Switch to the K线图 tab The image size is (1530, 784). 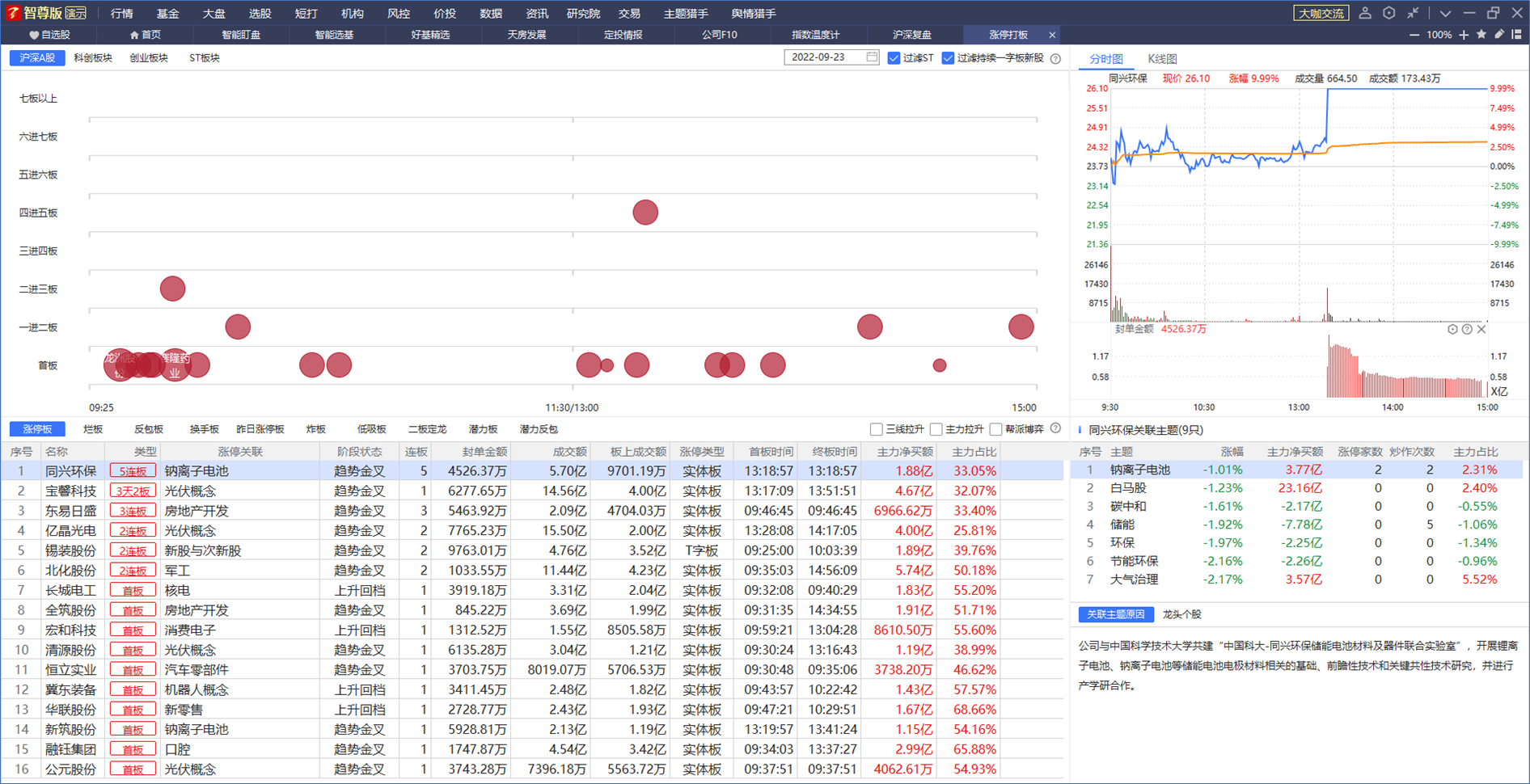[1162, 59]
